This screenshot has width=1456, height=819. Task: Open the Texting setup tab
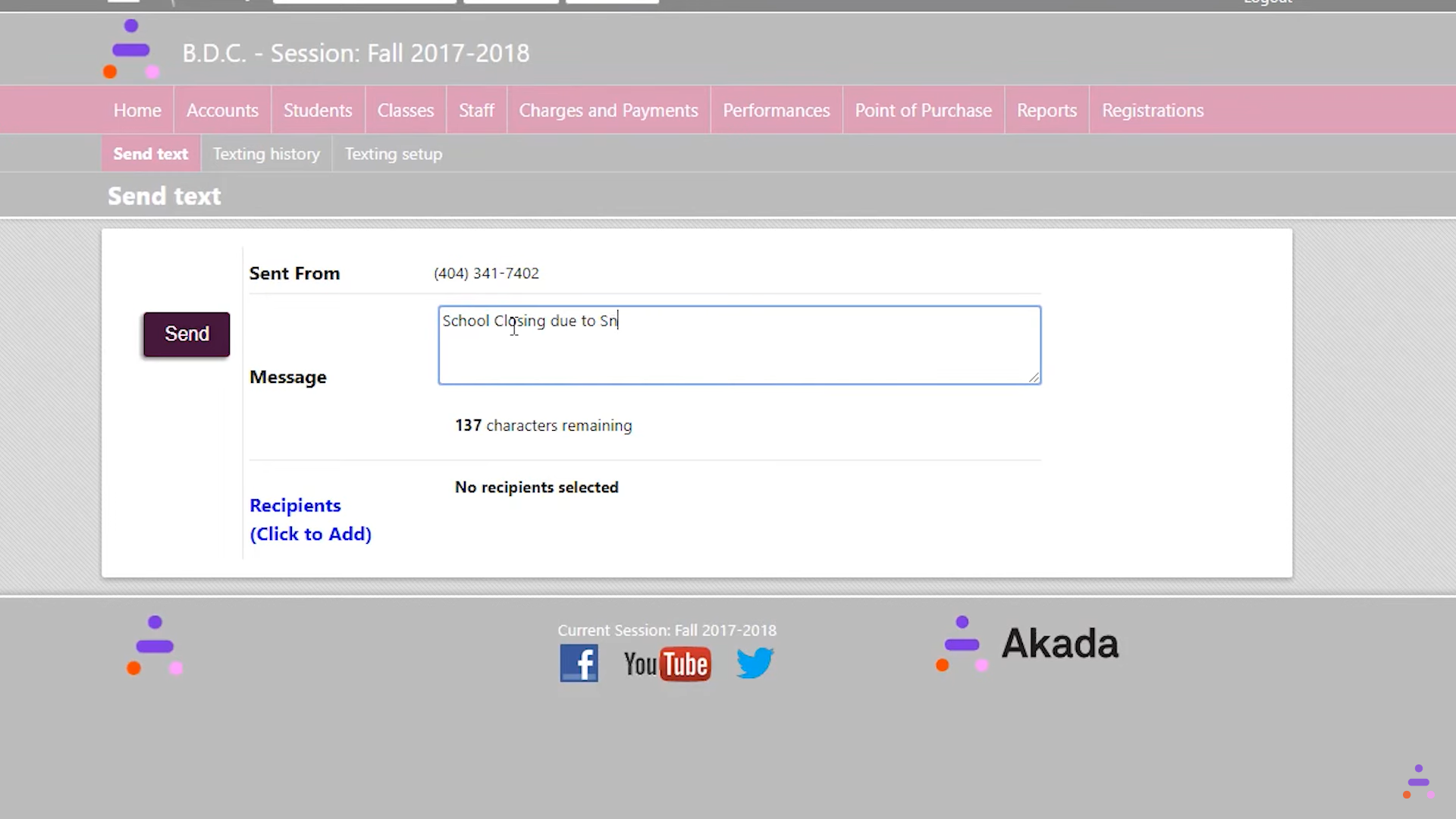point(393,154)
